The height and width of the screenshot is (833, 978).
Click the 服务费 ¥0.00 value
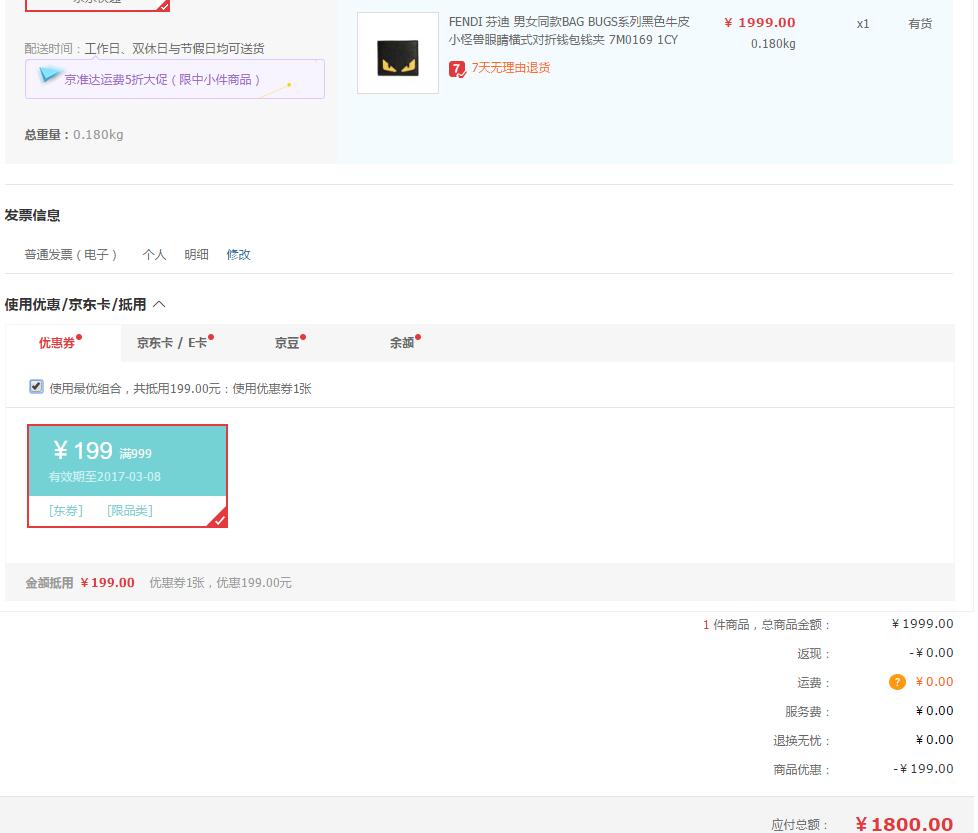934,711
